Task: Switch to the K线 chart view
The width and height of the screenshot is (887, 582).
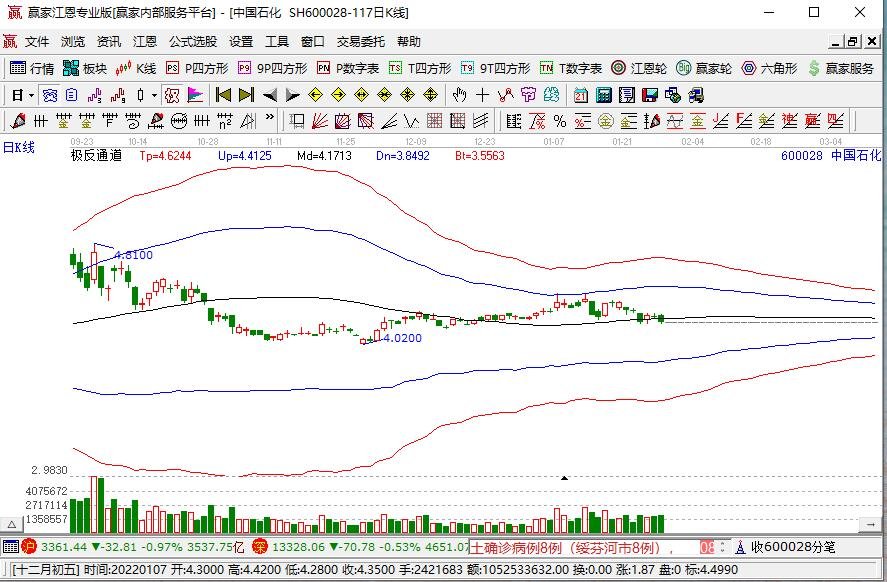Action: (136, 68)
